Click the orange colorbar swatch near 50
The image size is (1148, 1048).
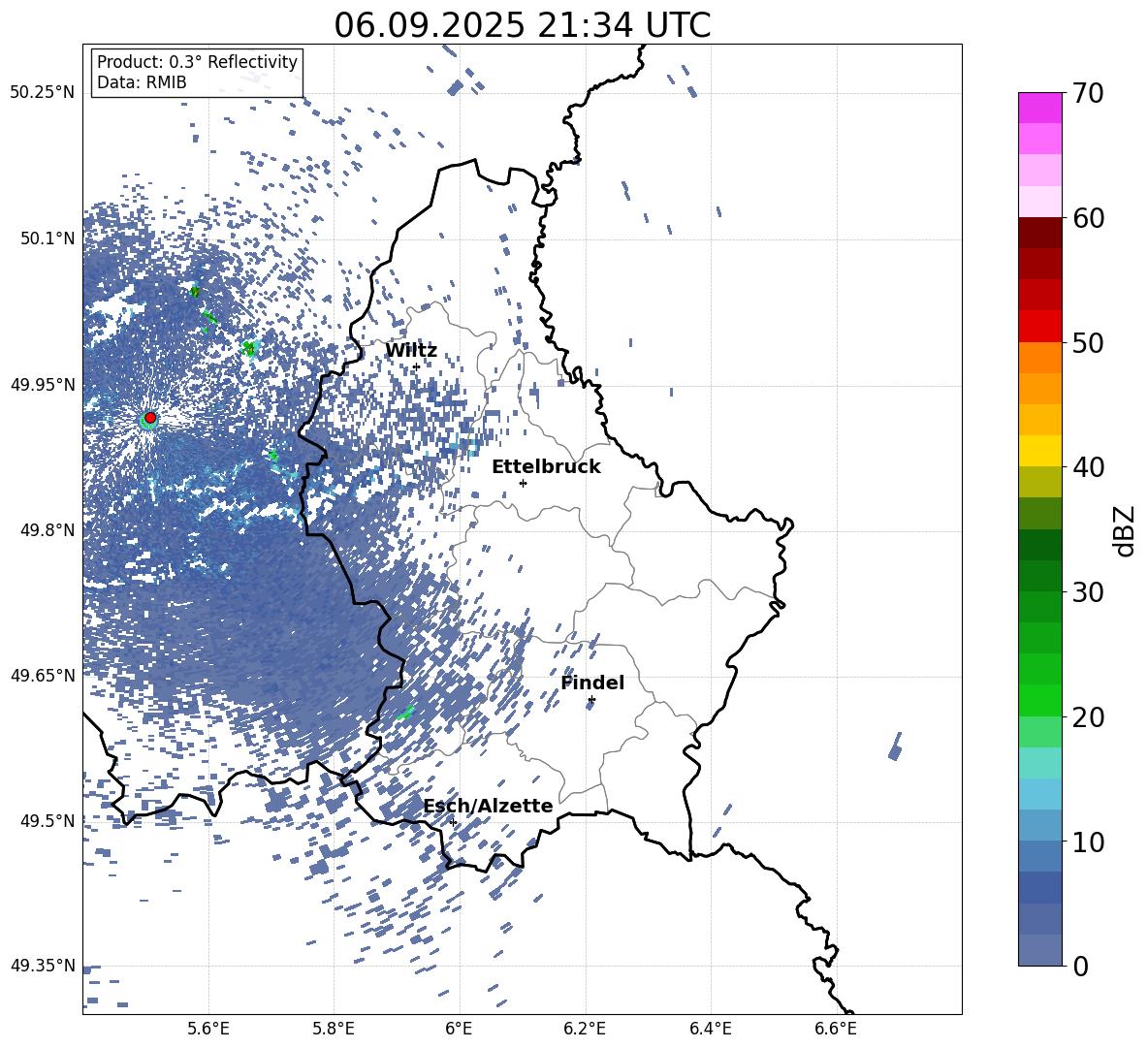pos(1039,357)
